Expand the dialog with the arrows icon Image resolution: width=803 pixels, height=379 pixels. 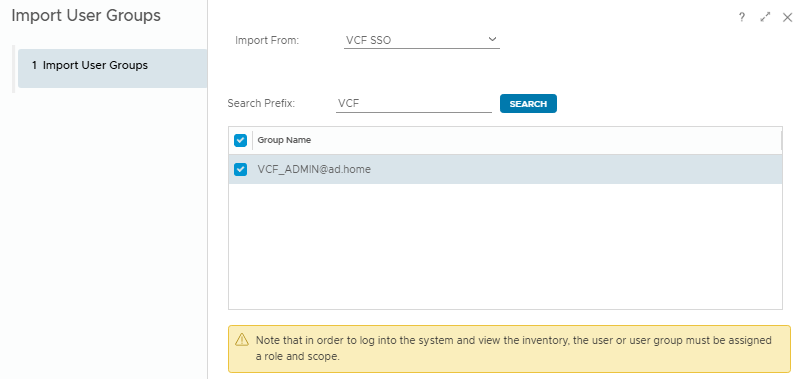(765, 17)
